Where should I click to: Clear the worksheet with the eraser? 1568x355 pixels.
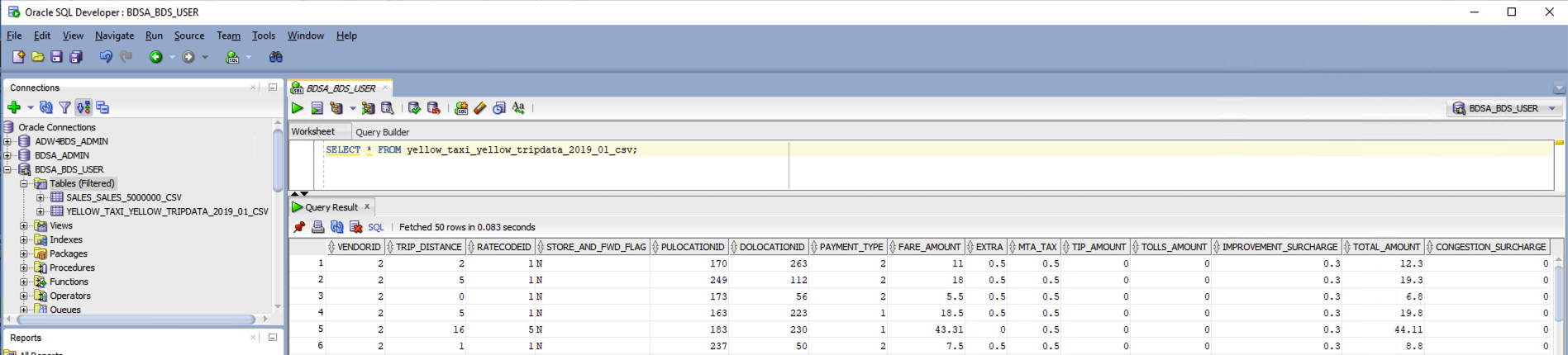point(480,108)
